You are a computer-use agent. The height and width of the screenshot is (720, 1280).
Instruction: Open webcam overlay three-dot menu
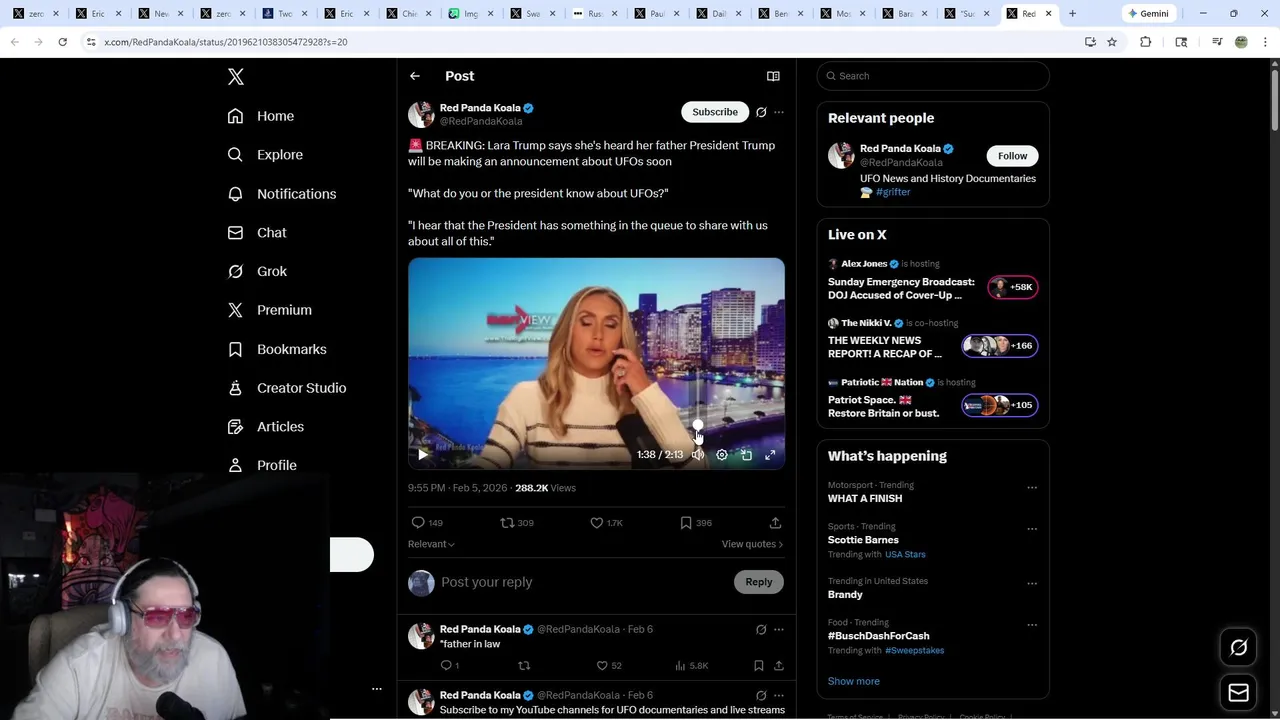[377, 689]
